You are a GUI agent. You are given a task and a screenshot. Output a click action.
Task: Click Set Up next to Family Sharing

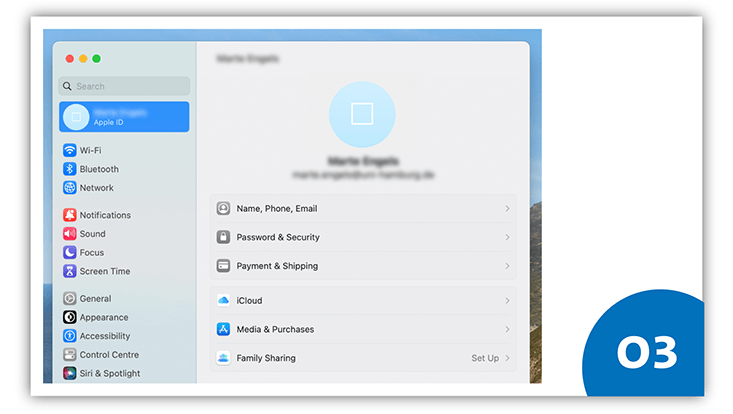485,358
